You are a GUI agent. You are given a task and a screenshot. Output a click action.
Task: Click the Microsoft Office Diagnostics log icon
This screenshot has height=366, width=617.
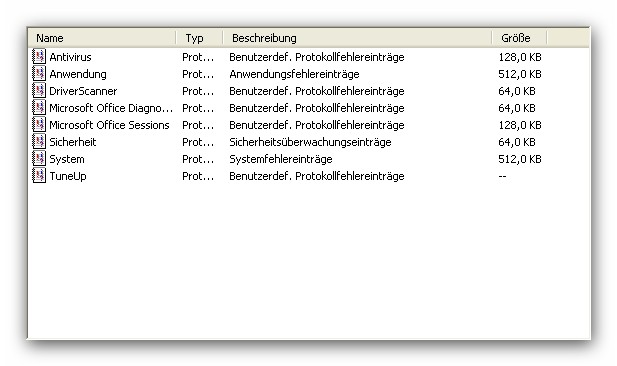coord(39,107)
